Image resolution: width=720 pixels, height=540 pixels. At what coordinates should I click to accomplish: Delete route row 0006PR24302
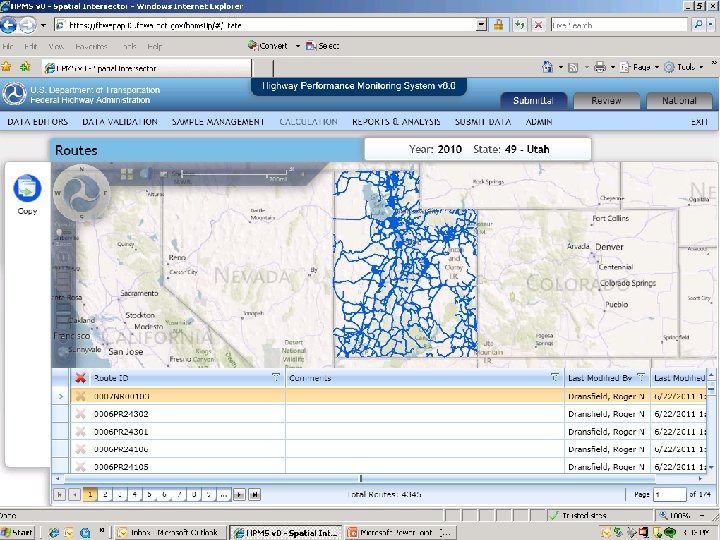pos(80,414)
